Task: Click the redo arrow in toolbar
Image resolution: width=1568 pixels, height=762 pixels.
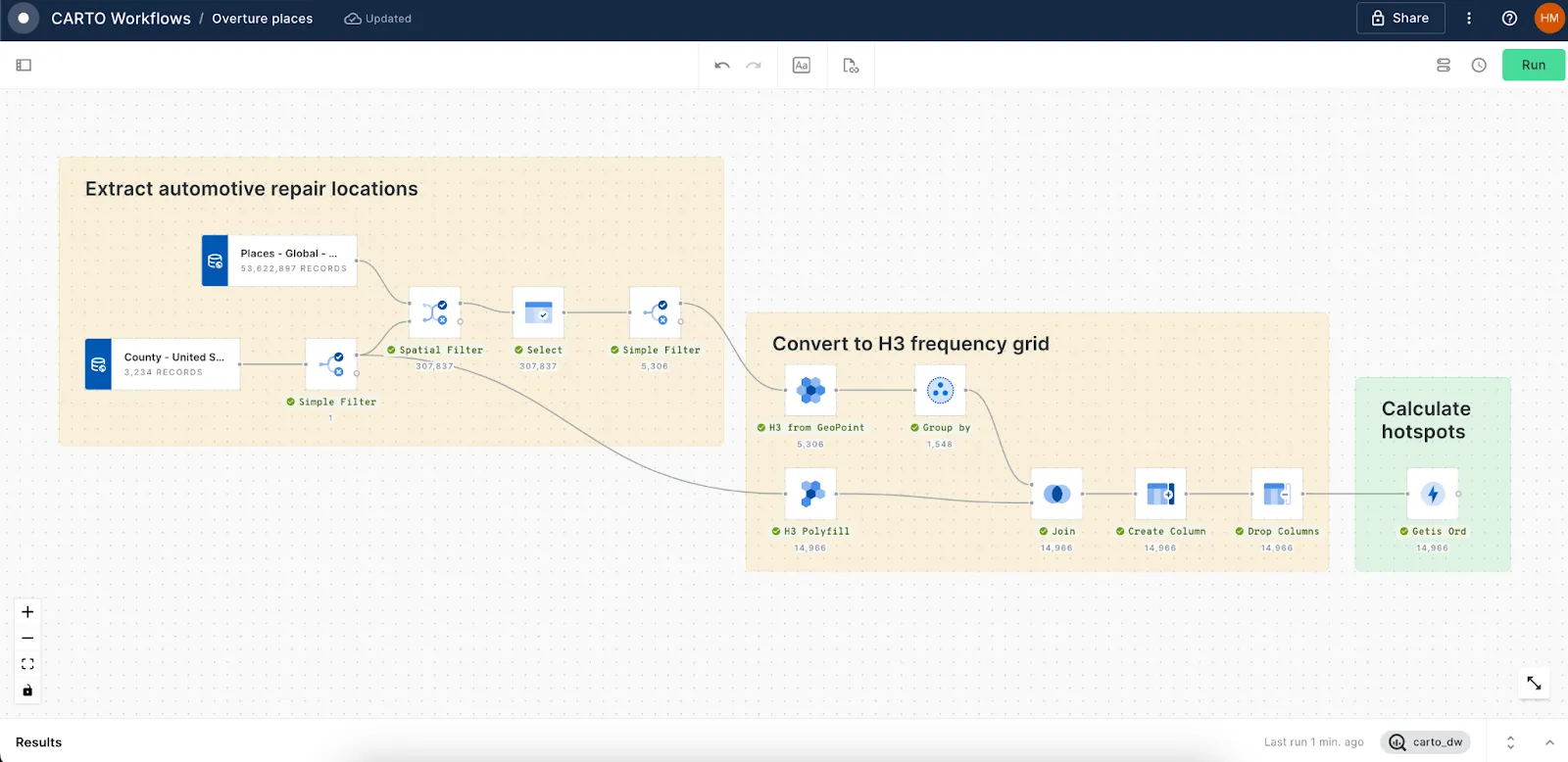Action: point(754,66)
